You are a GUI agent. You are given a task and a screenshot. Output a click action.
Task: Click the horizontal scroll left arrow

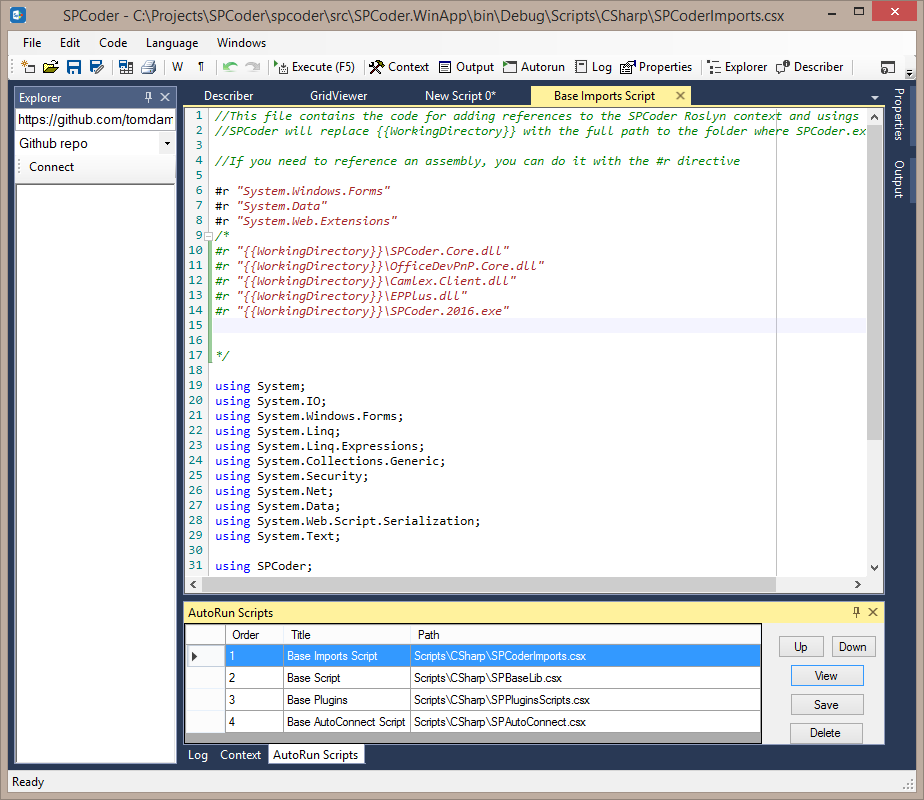tap(193, 584)
